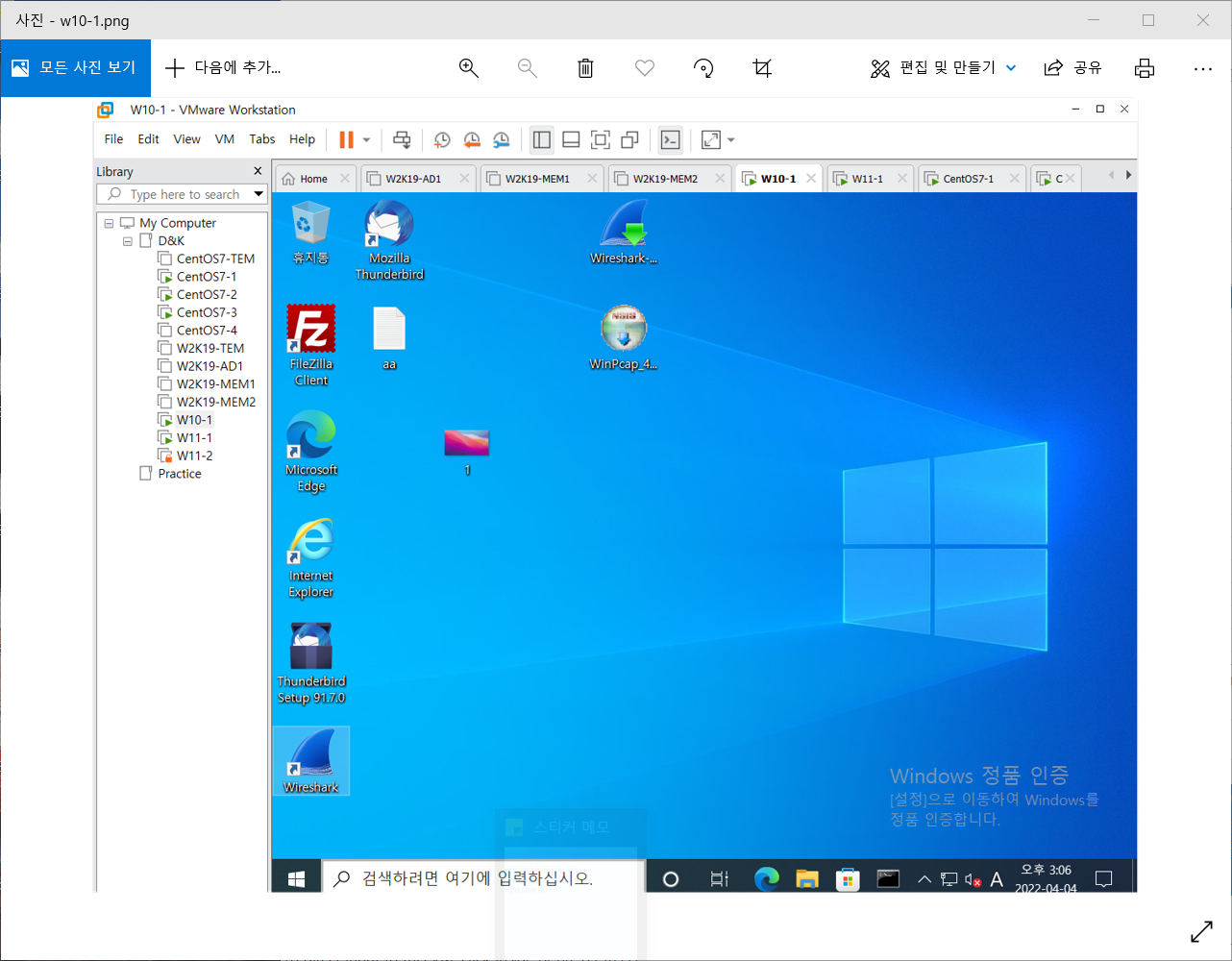
Task: Show hidden tray icons chevron
Action: pyautogui.click(x=924, y=878)
